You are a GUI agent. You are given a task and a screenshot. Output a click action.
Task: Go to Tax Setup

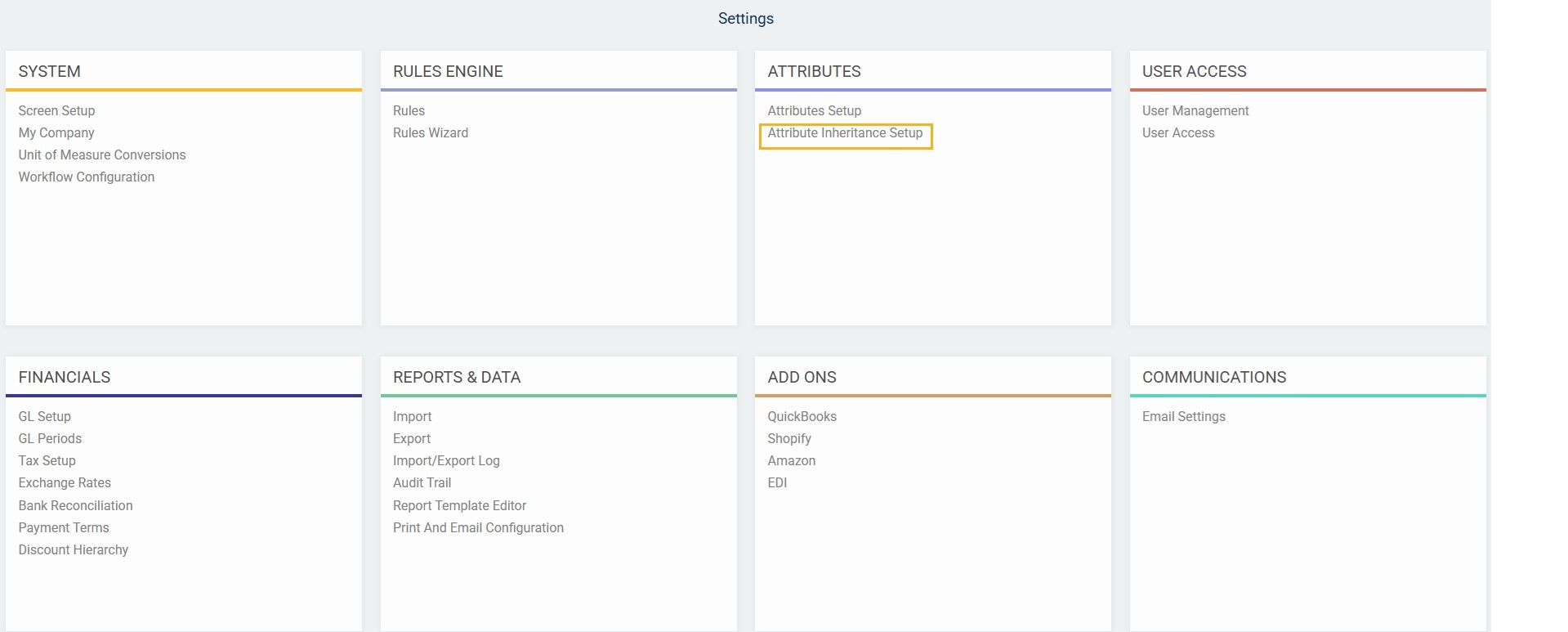(47, 460)
